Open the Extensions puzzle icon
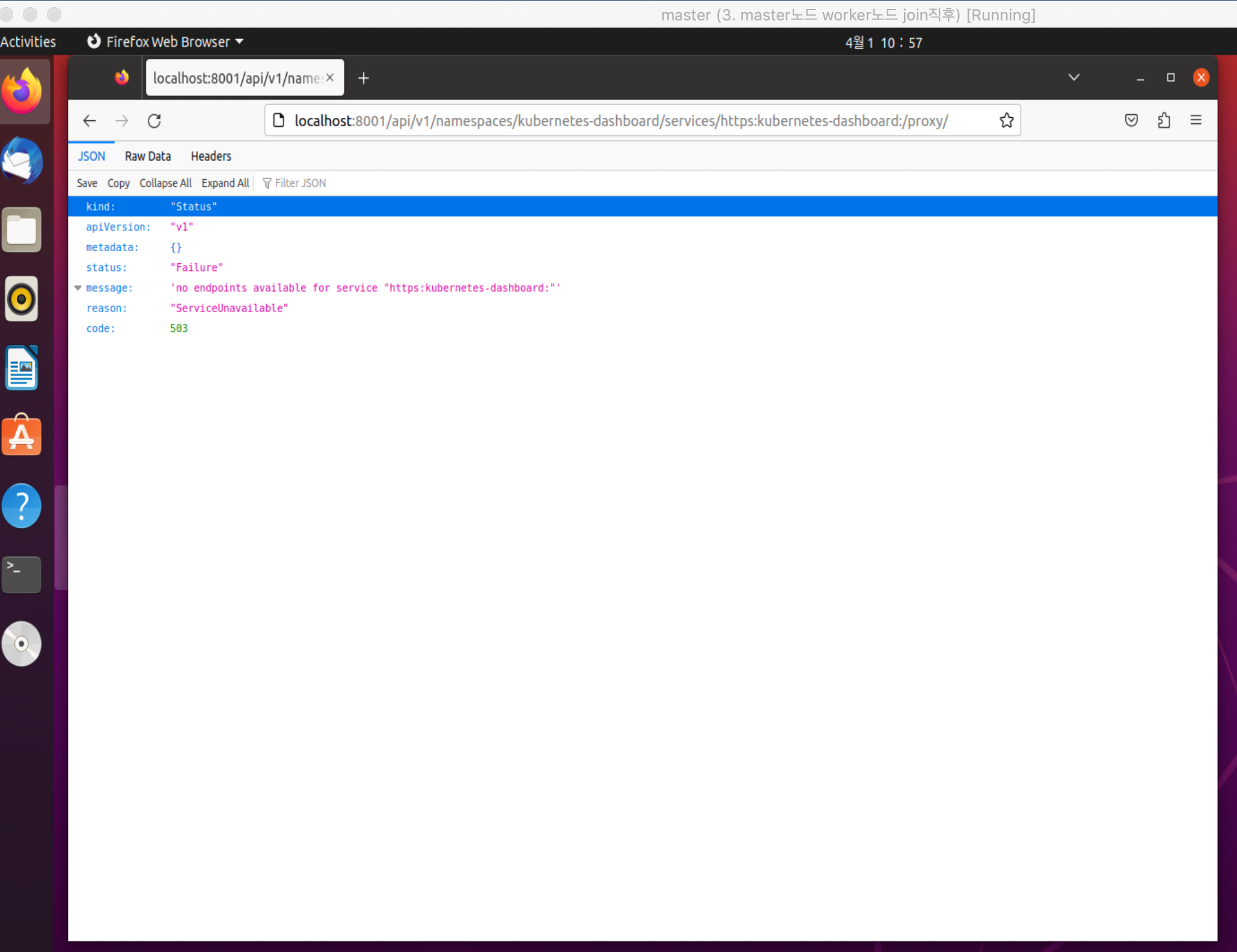Screen dimensions: 1237x952 pyautogui.click(x=1164, y=121)
